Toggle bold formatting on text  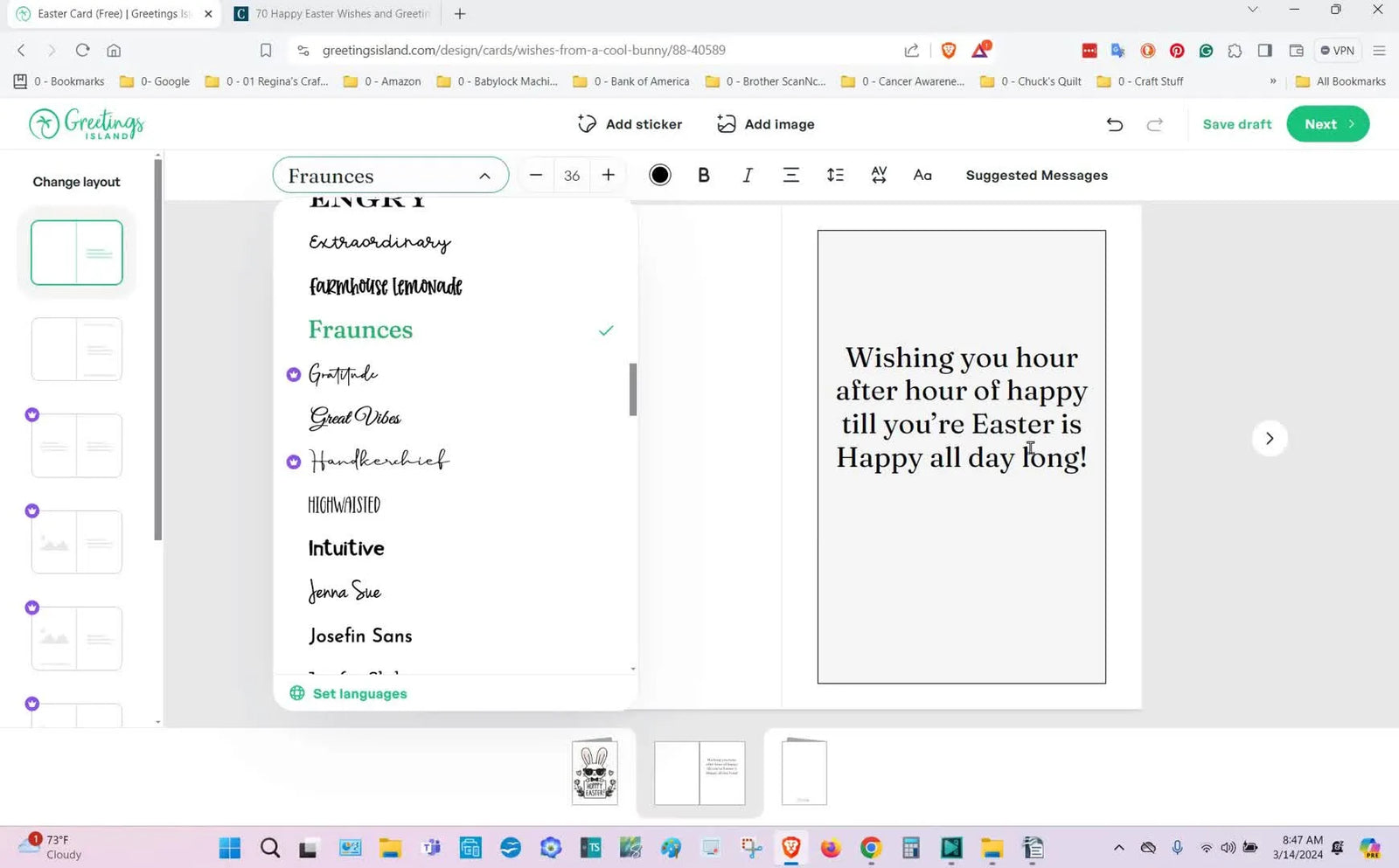point(703,175)
